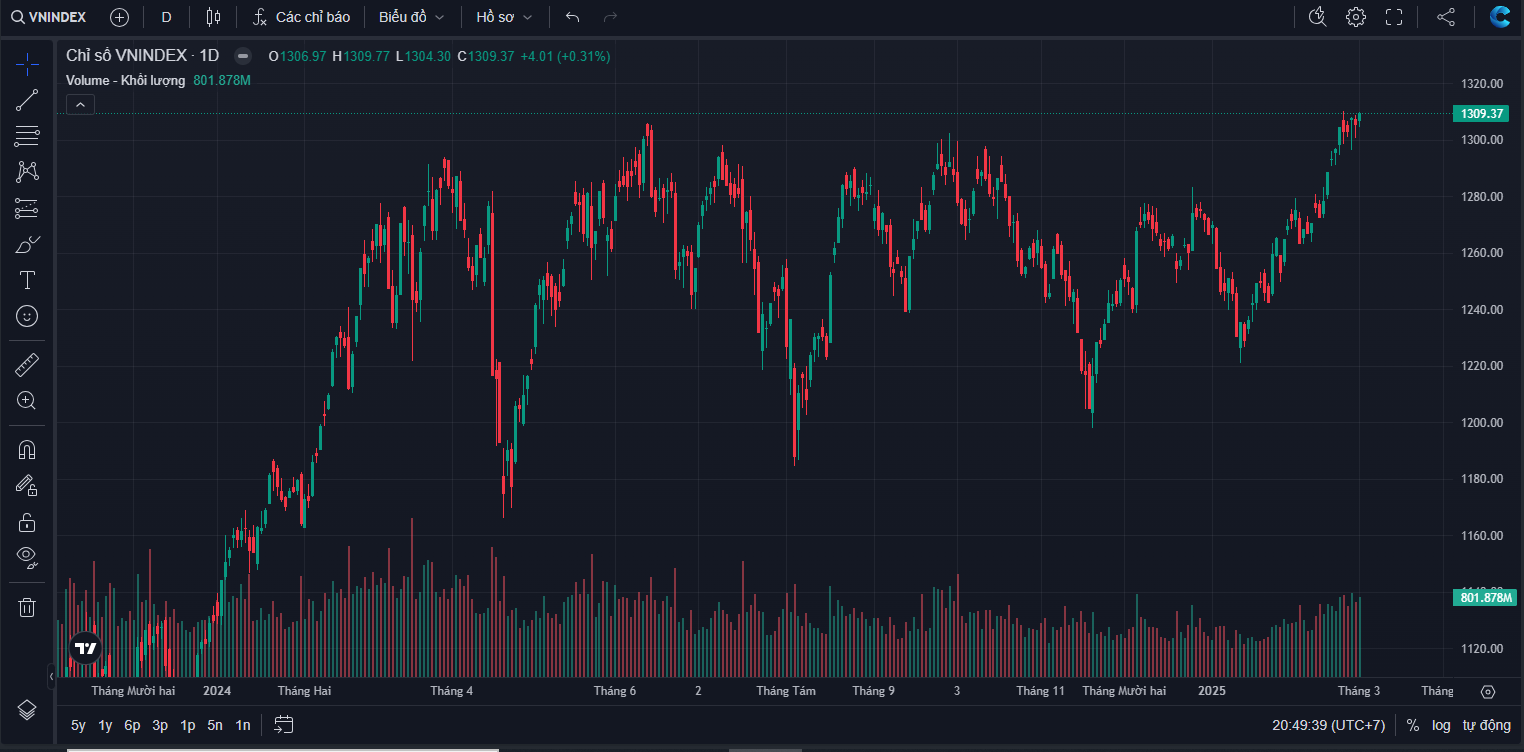Pick the ruler measure tool
Viewport: 1524px width, 752px height.
point(27,365)
